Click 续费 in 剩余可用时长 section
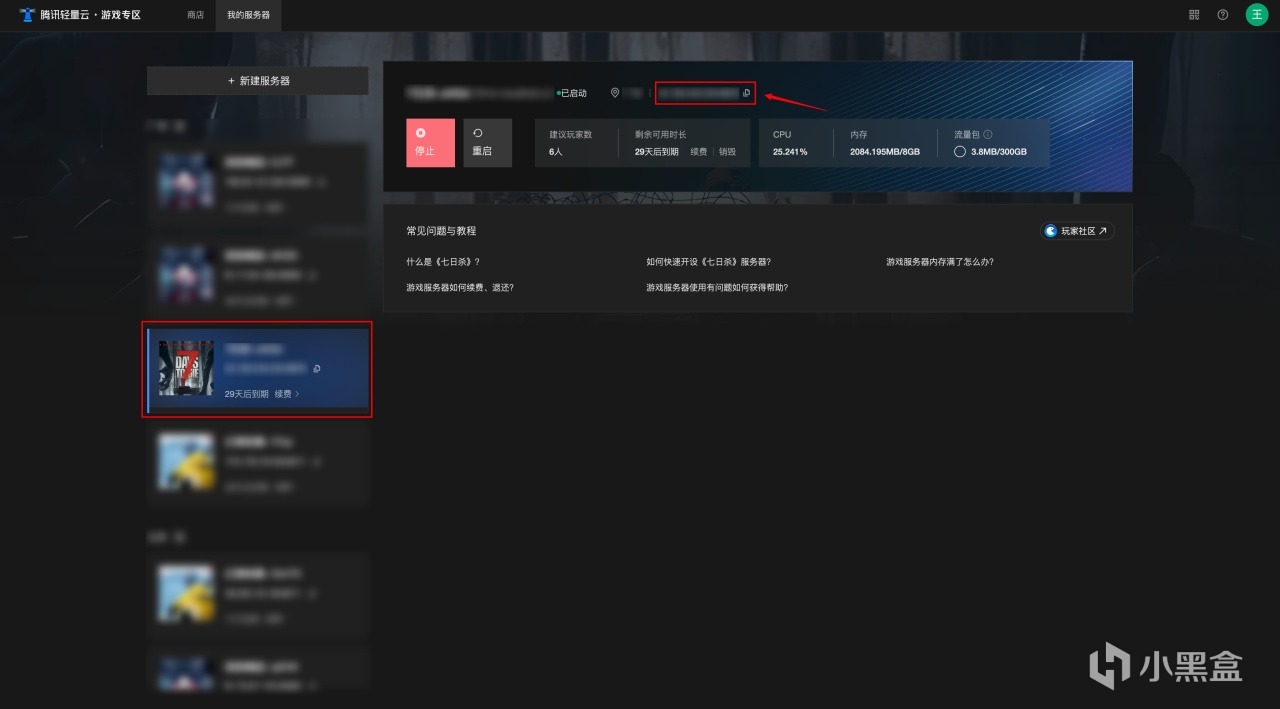This screenshot has height=709, width=1280. coord(698,152)
